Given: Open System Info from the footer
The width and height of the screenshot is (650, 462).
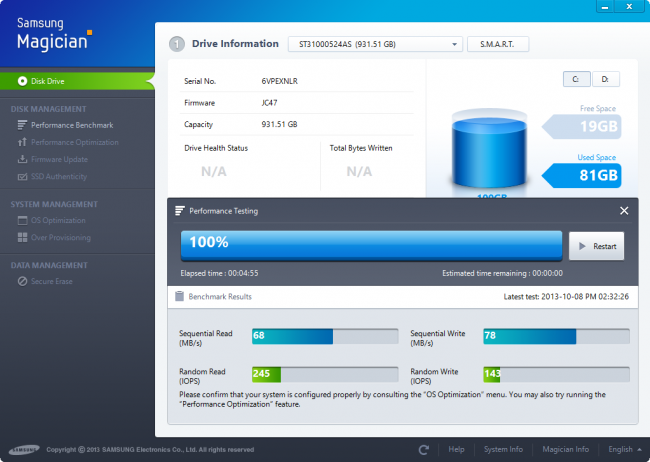Looking at the screenshot, I should [x=502, y=450].
